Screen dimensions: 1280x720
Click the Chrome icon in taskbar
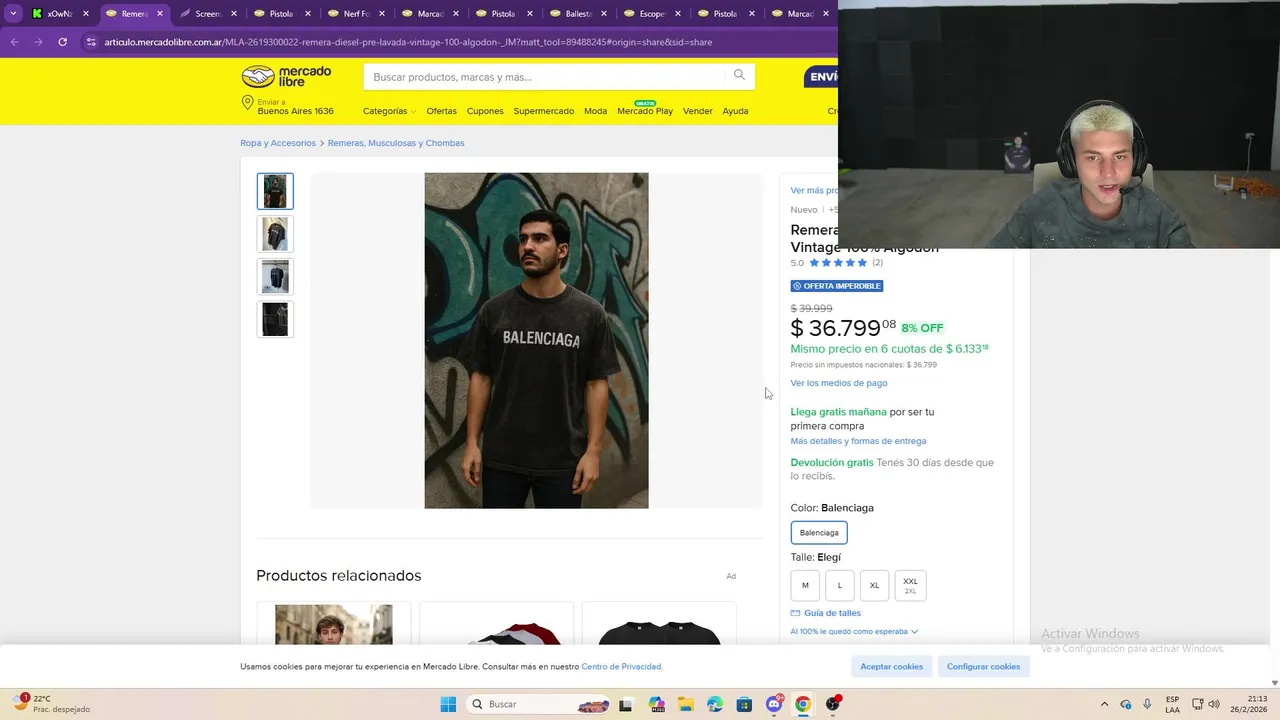point(803,704)
